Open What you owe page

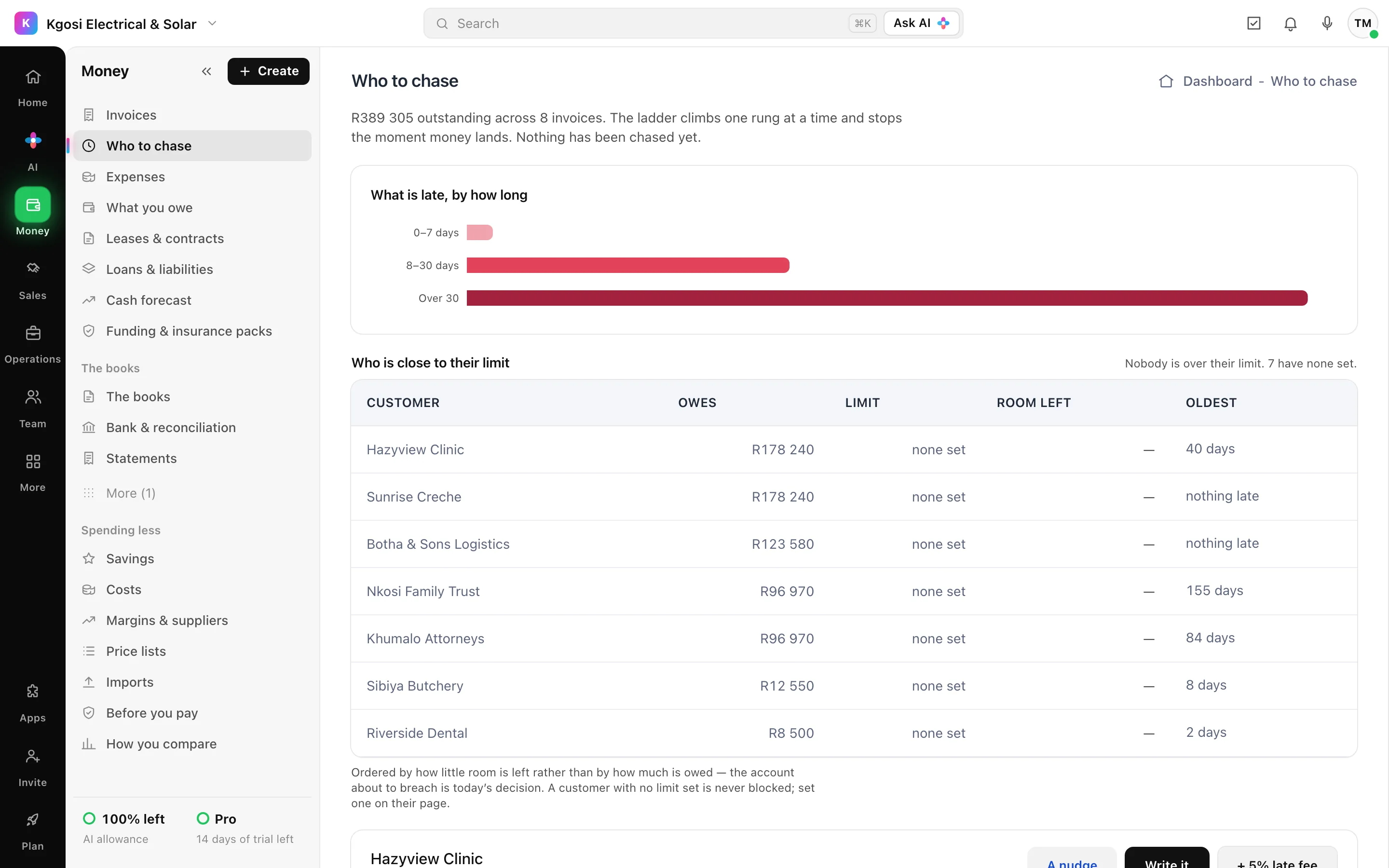tap(192, 208)
